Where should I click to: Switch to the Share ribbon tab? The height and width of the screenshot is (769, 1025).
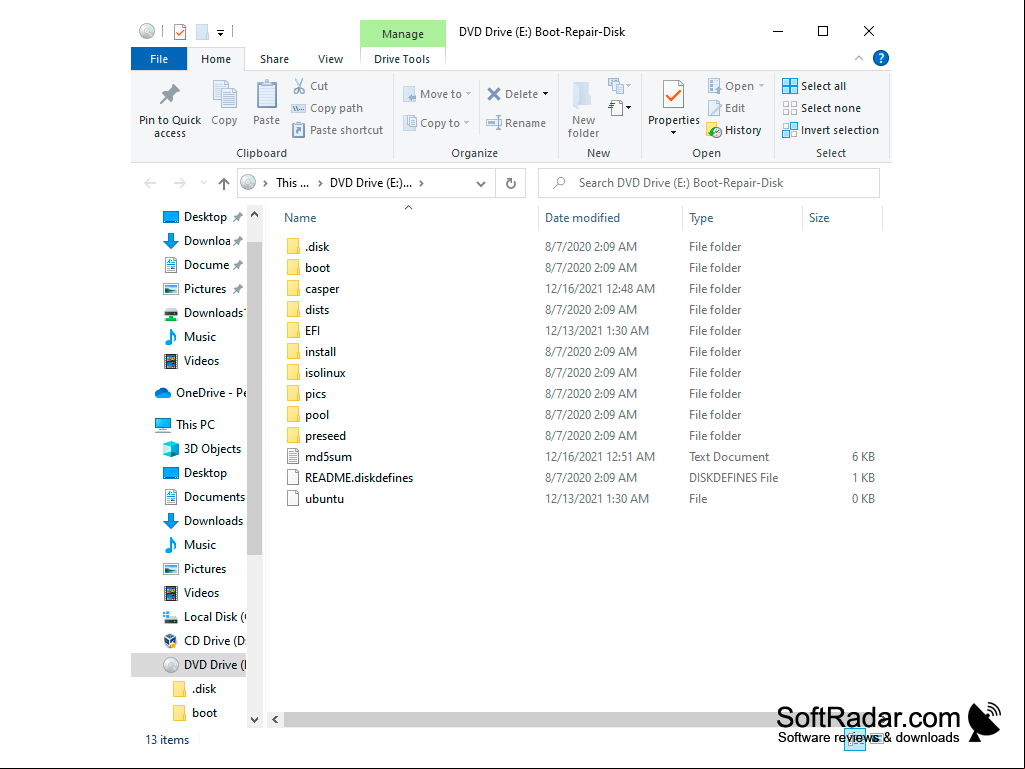[x=275, y=59]
